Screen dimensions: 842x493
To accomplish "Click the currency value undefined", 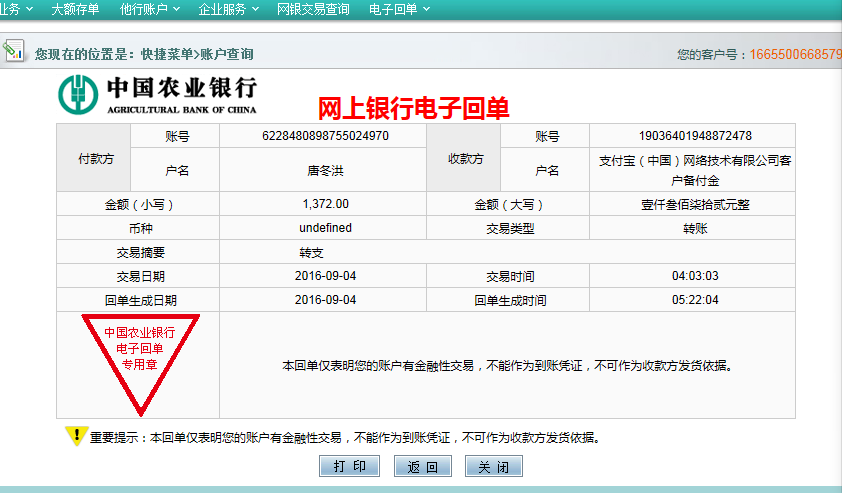I will (325, 228).
